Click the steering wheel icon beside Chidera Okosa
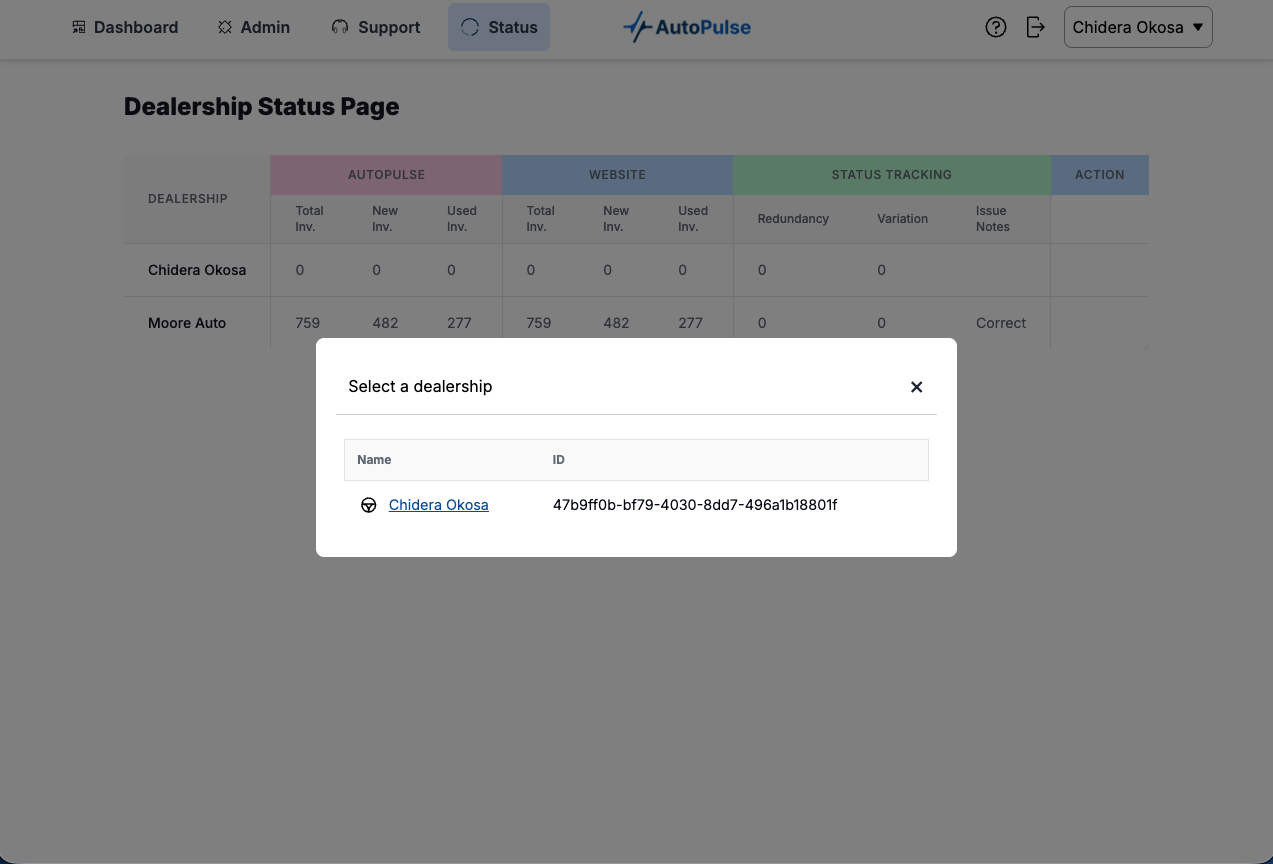Image resolution: width=1273 pixels, height=864 pixels. tap(369, 505)
